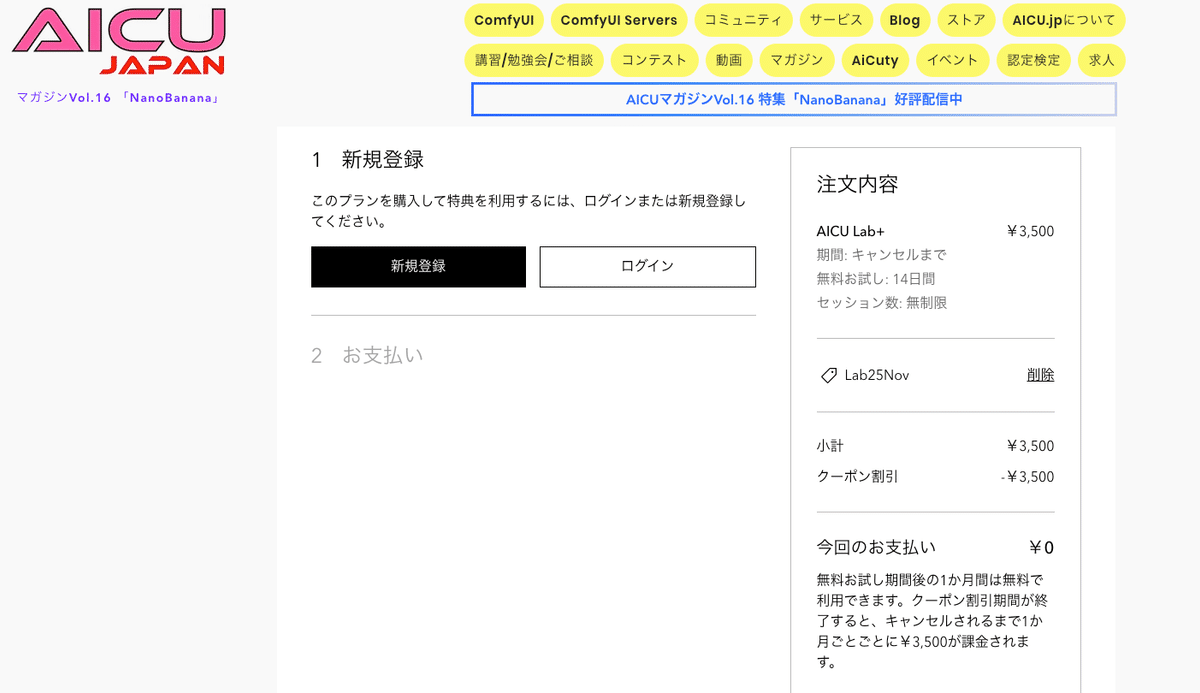Open AICU.jpについて page
The height and width of the screenshot is (693, 1200).
[x=1063, y=20]
